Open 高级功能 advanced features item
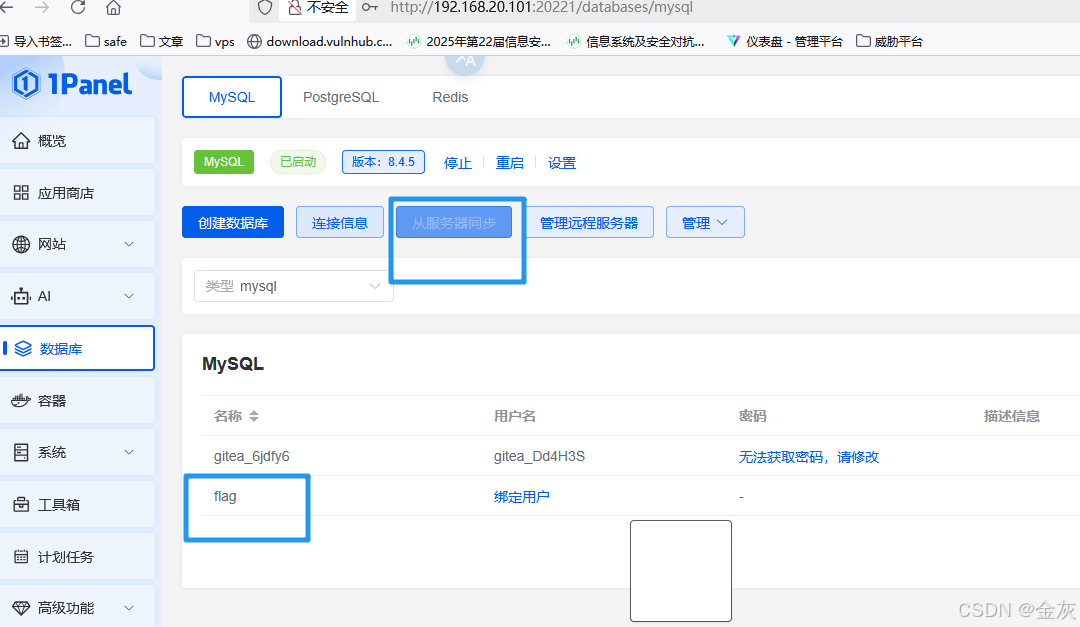Image resolution: width=1080 pixels, height=627 pixels. click(x=77, y=608)
